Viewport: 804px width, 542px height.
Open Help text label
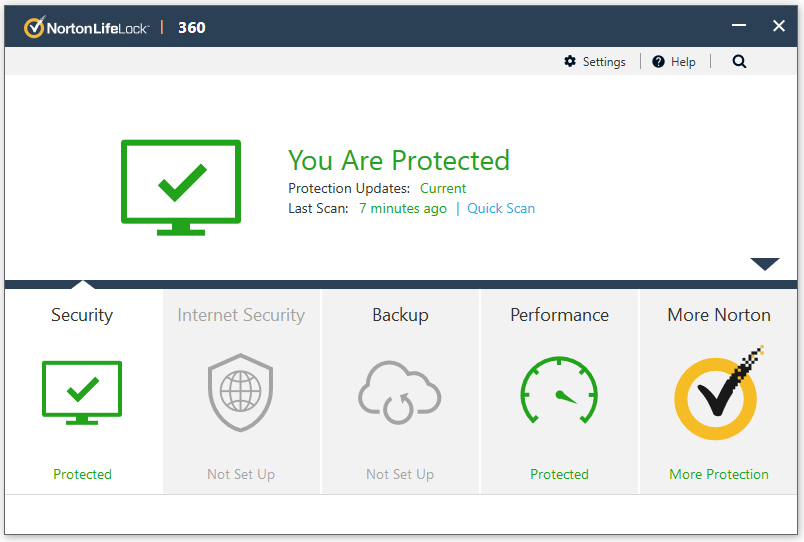point(684,62)
